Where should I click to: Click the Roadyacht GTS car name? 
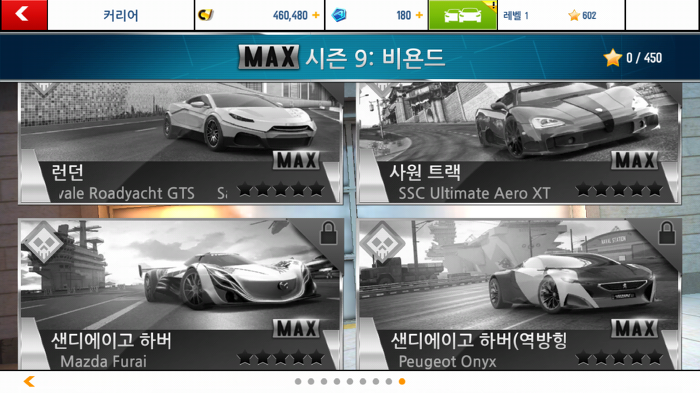127,193
